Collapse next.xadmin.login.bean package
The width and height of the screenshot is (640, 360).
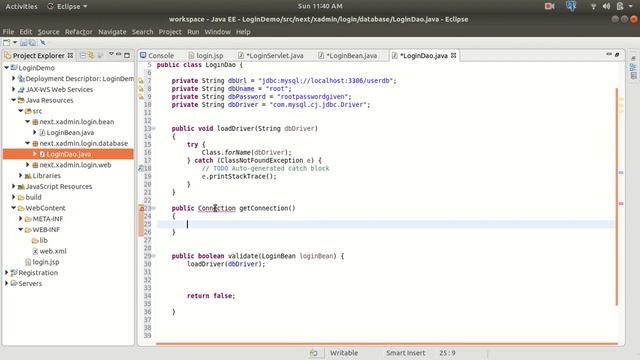[x=27, y=122]
